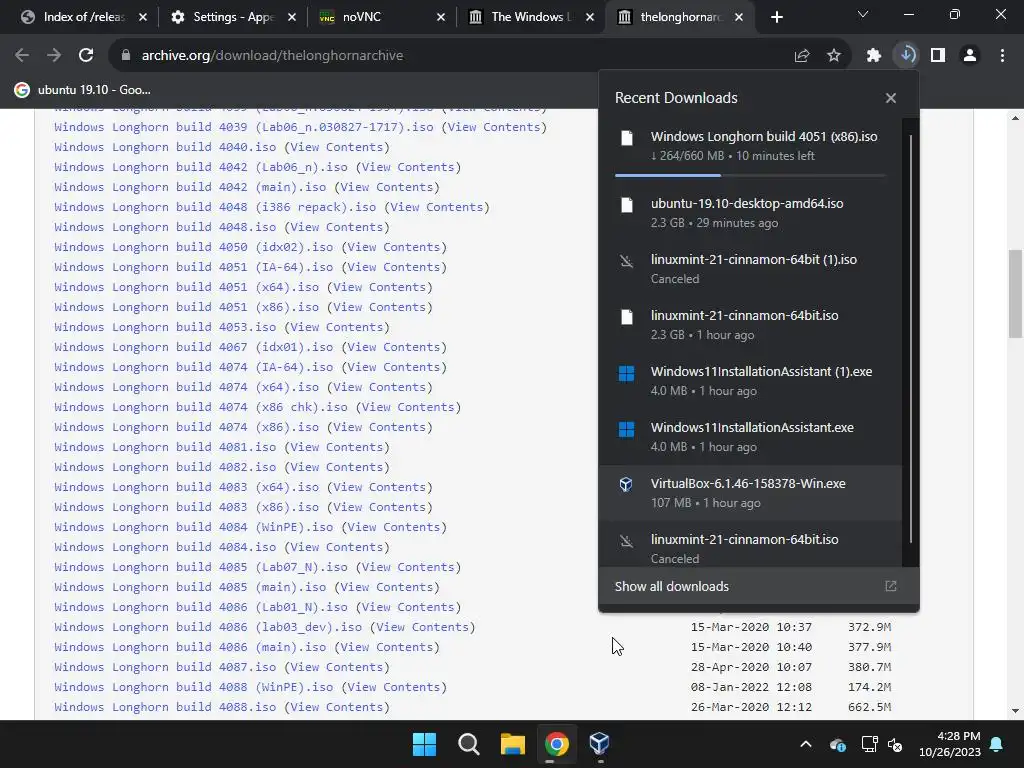Open Chrome three-dot menu
Image resolution: width=1024 pixels, height=768 pixels.
tap(1002, 56)
